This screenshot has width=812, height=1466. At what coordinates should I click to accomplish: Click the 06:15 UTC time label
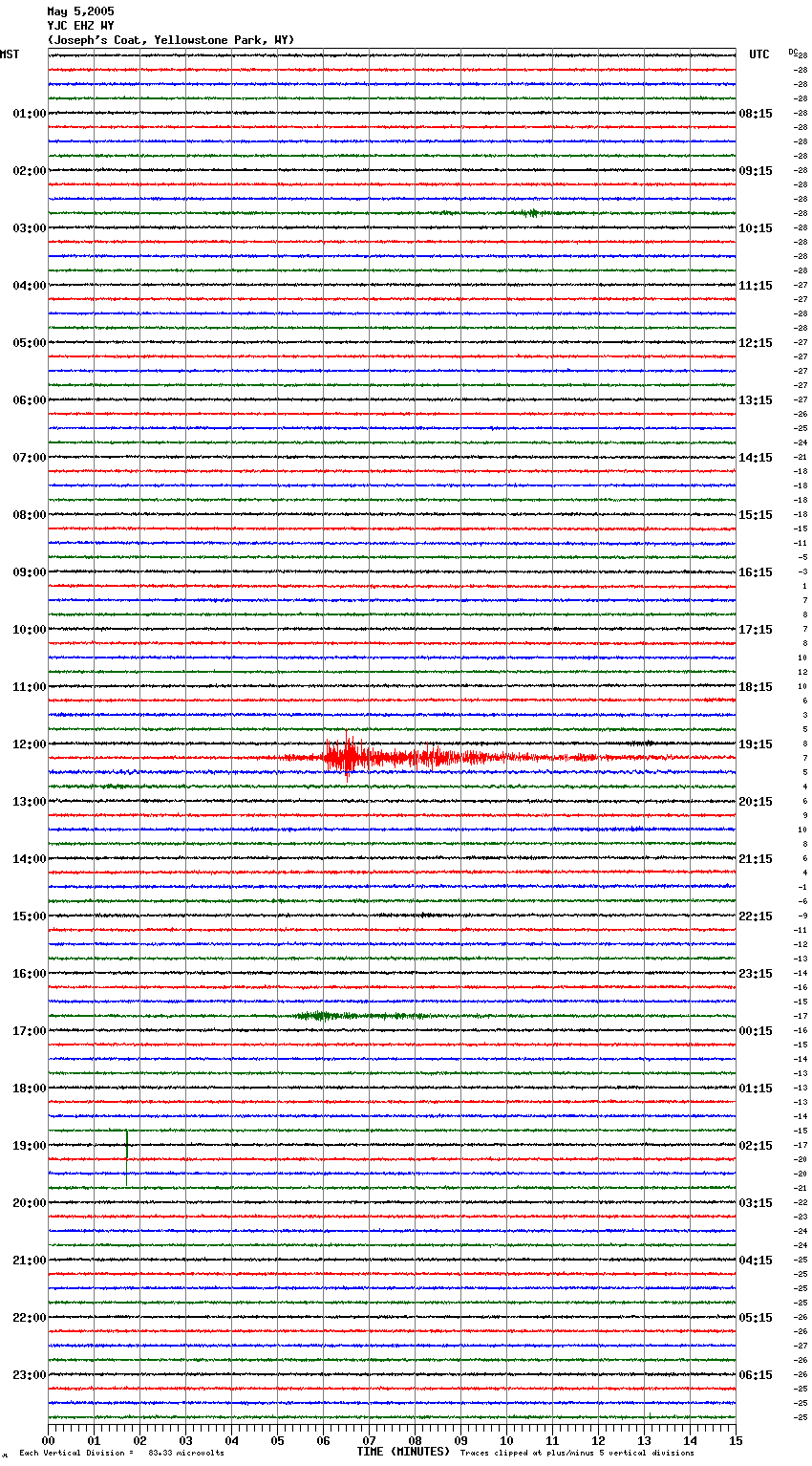pyautogui.click(x=756, y=1375)
